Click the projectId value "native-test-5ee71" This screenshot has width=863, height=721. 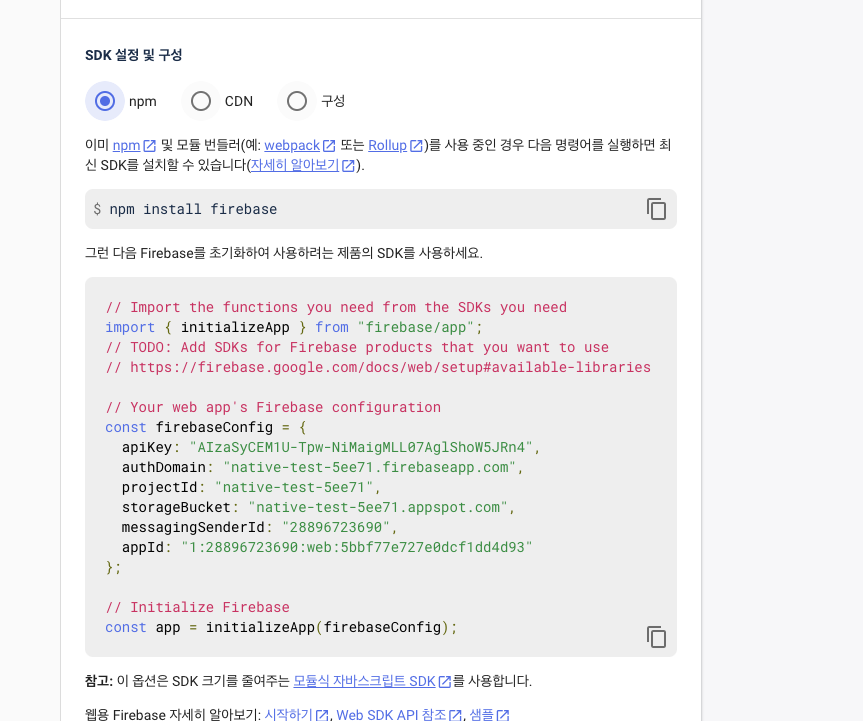pos(294,488)
